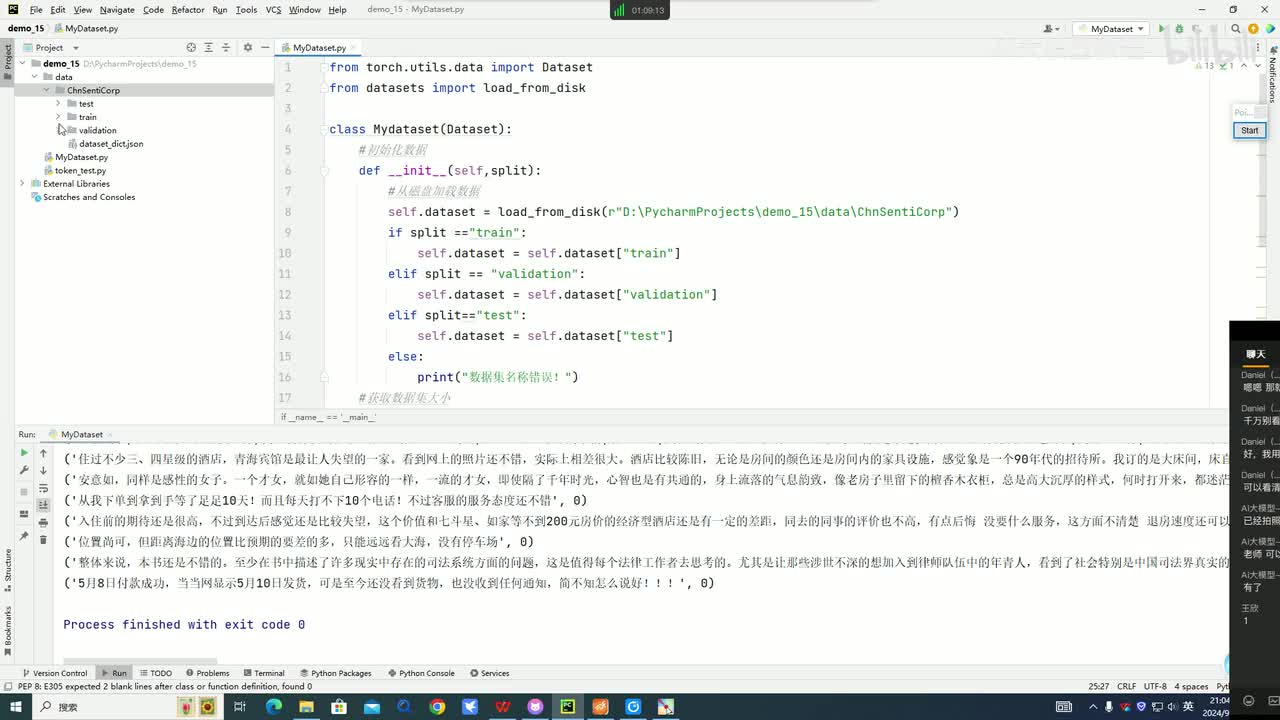Go to next highlighted error arrow
The width and height of the screenshot is (1280, 720).
(x=1258, y=66)
